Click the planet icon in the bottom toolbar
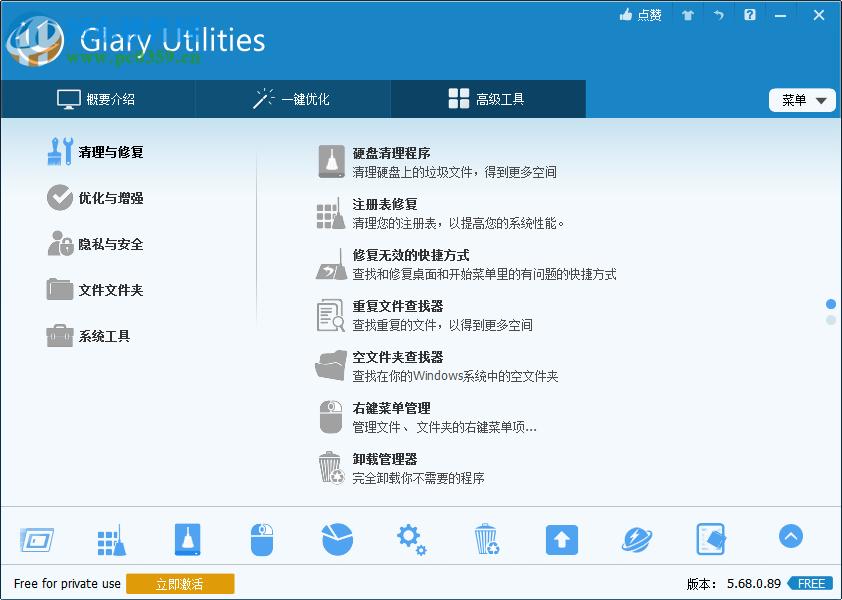Image resolution: width=842 pixels, height=600 pixels. 636,538
